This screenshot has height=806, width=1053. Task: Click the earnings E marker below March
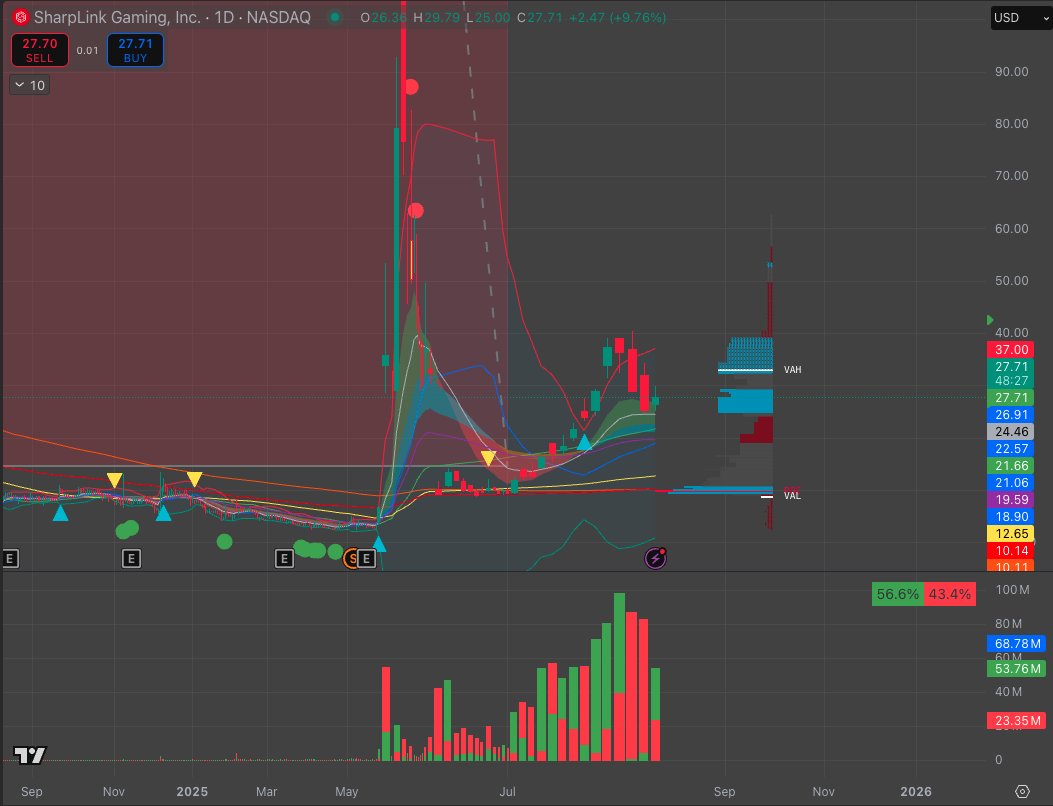pos(284,558)
